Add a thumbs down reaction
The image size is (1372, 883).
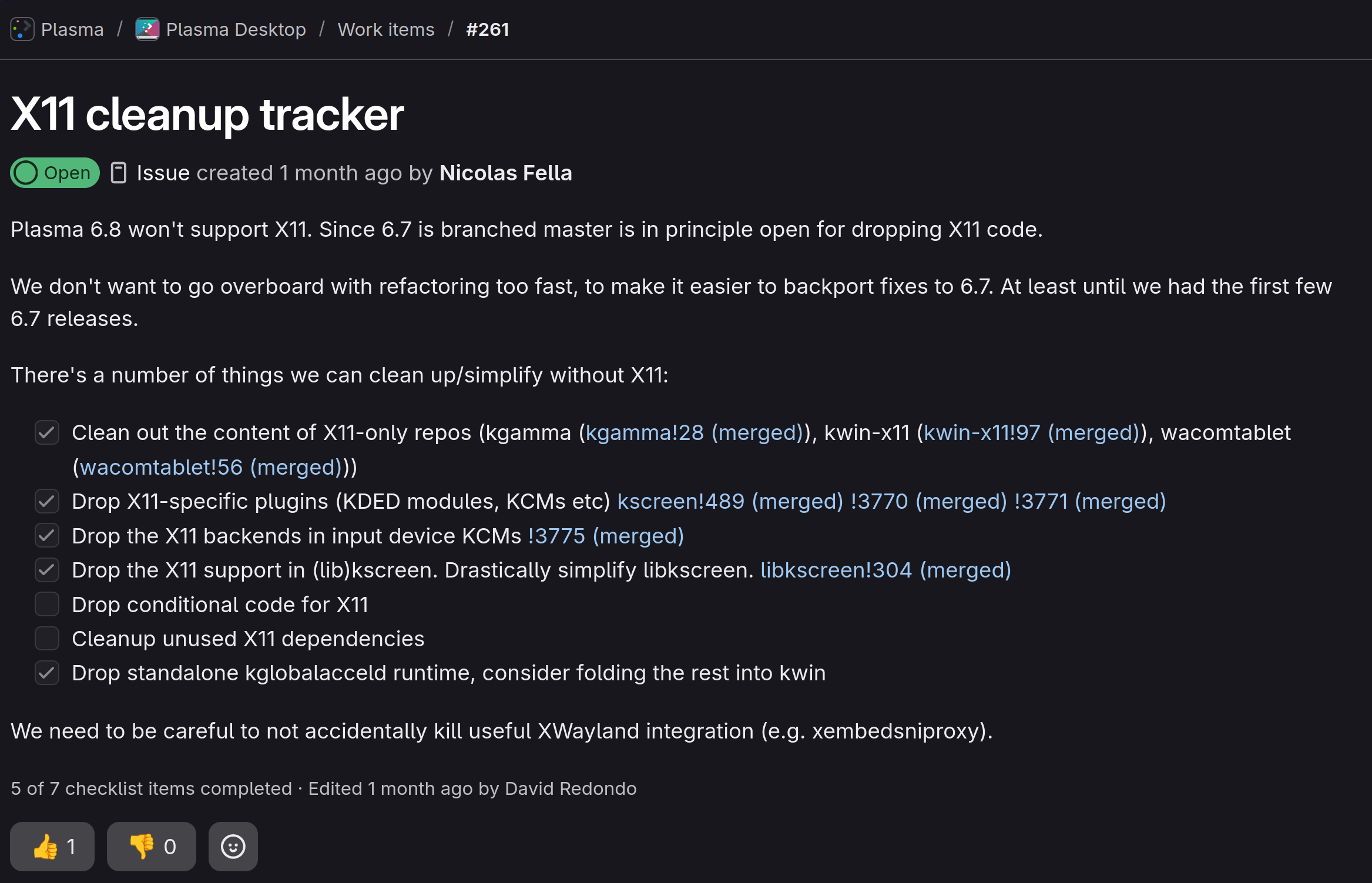(x=152, y=846)
